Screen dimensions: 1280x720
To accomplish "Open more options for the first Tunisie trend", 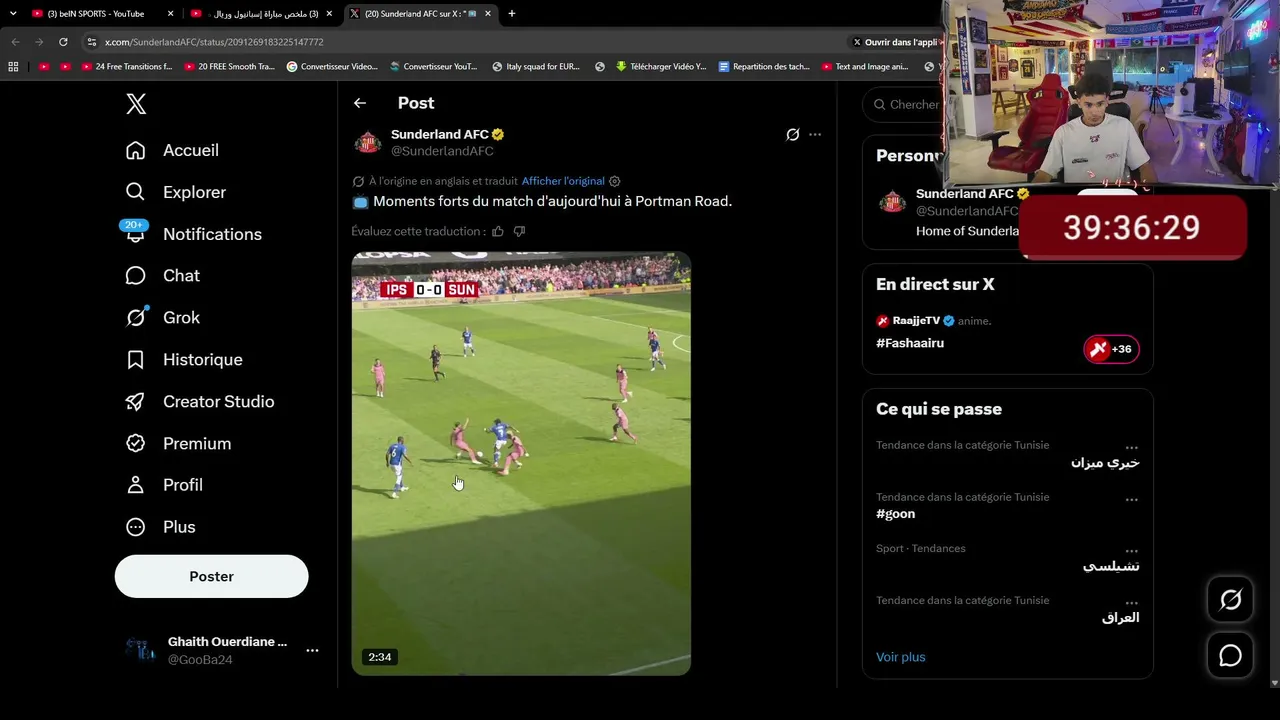I will (x=1131, y=447).
